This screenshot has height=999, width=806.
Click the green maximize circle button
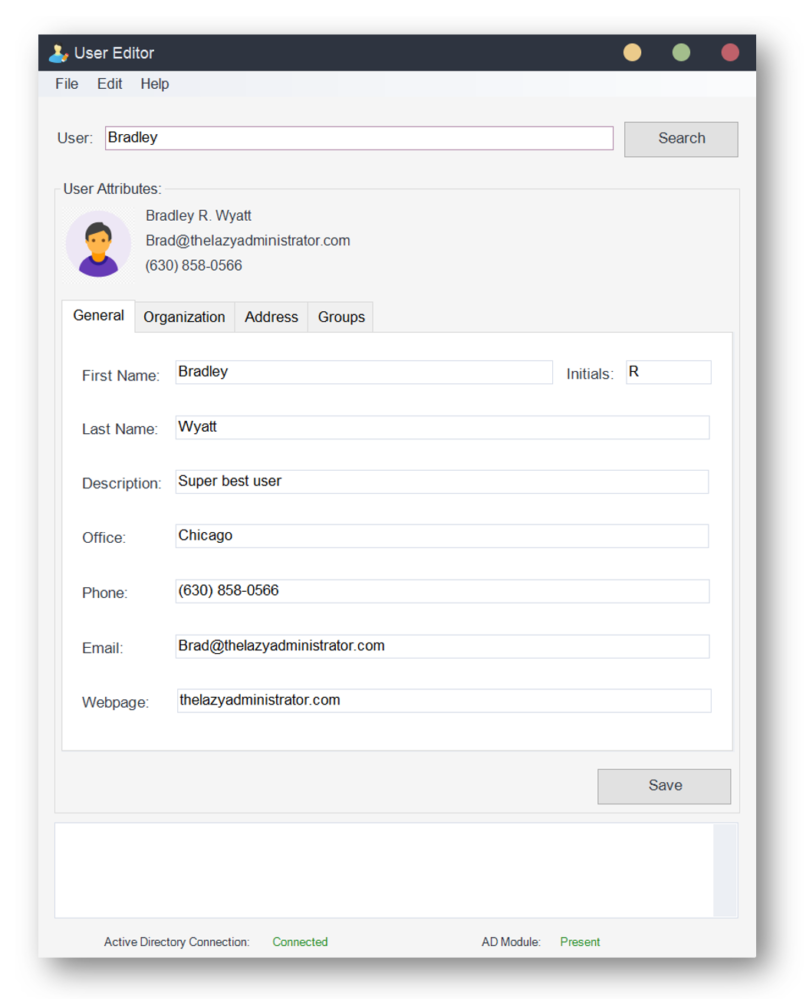coord(681,52)
